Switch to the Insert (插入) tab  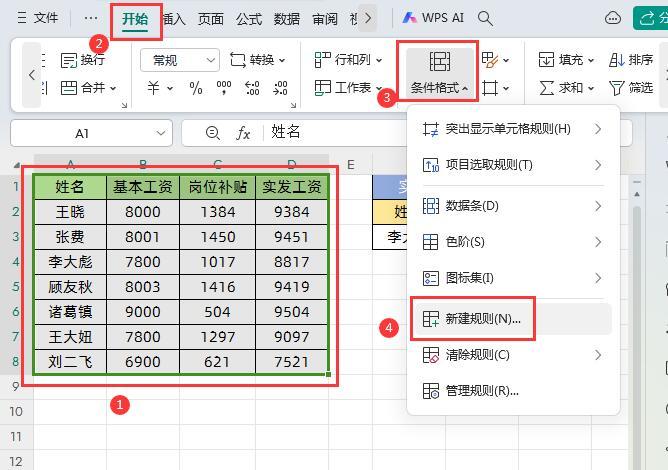(x=174, y=18)
